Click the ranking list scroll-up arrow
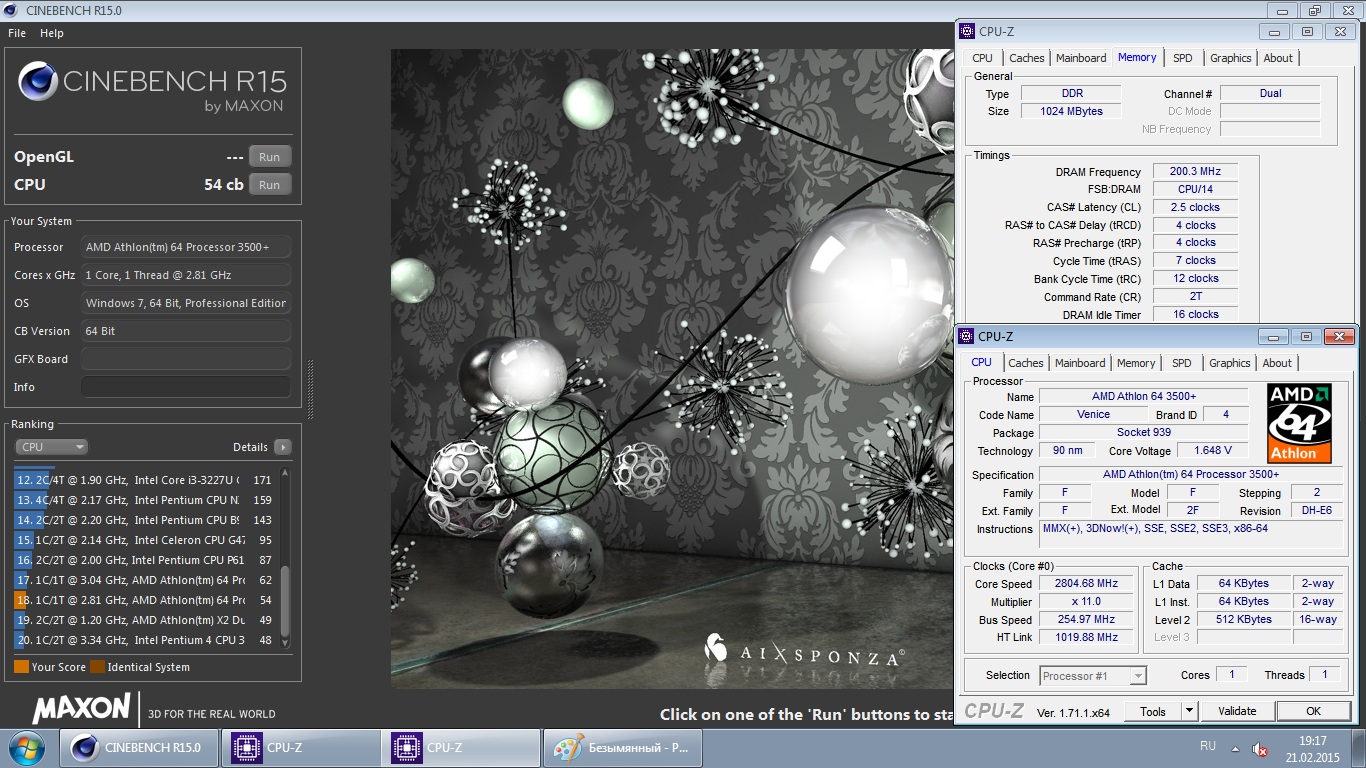The image size is (1366, 768). pos(285,472)
